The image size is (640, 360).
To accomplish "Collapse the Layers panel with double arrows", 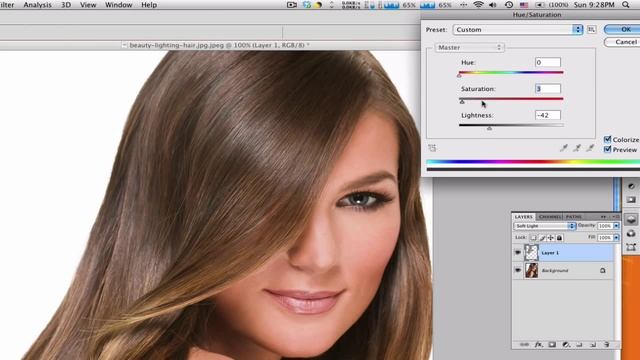I will (603, 216).
